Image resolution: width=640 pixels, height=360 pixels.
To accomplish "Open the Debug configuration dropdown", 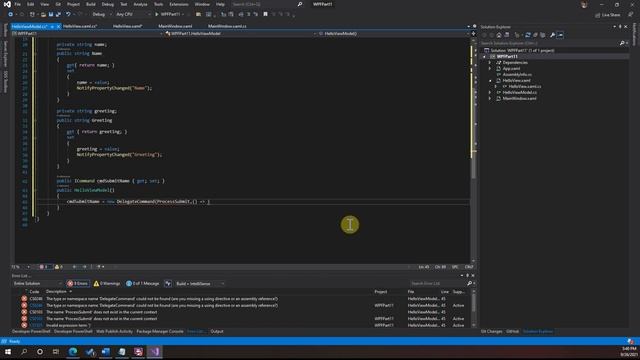I will [x=101, y=14].
